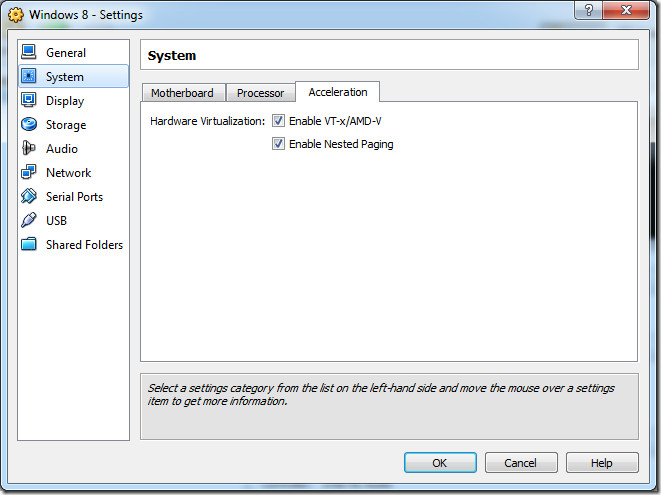Click the Serial Ports connector icon
This screenshot has width=661, height=495.
pyautogui.click(x=29, y=196)
